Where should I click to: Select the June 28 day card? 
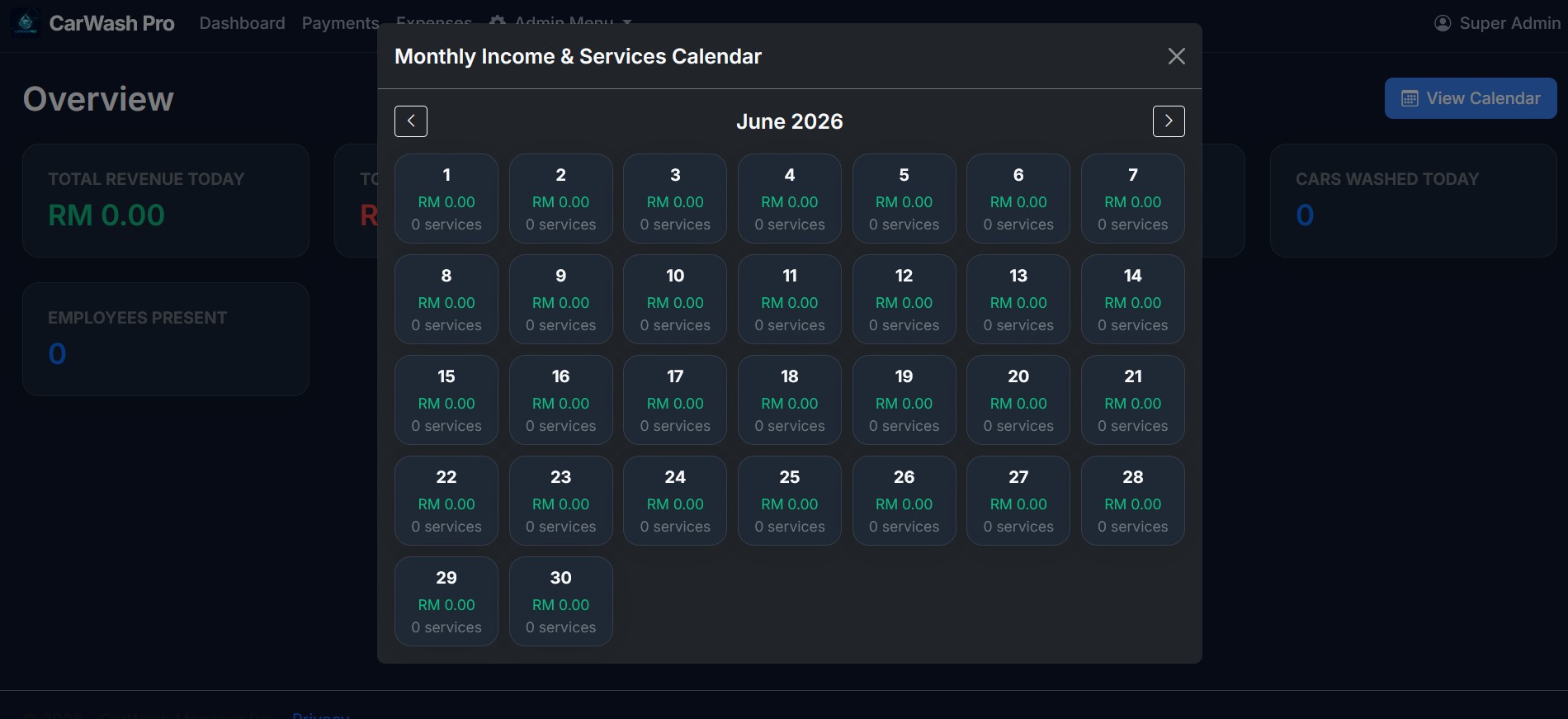[1133, 500]
